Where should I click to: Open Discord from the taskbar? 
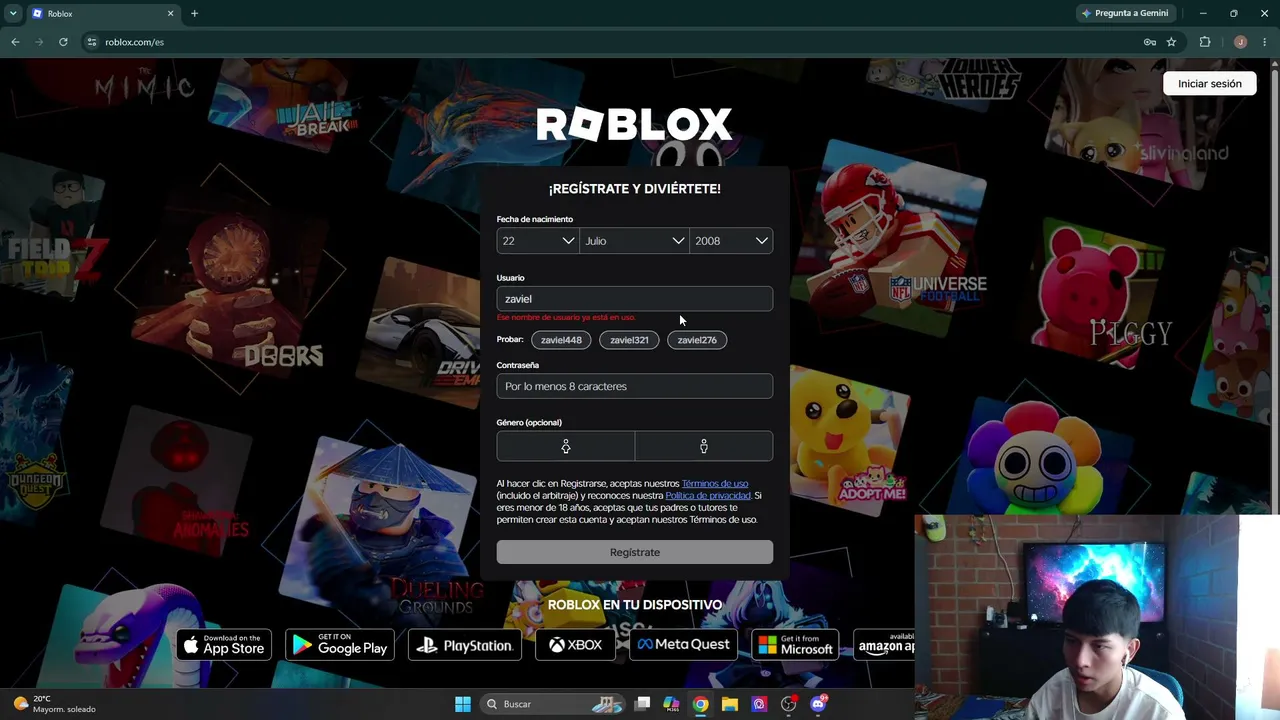[x=818, y=704]
